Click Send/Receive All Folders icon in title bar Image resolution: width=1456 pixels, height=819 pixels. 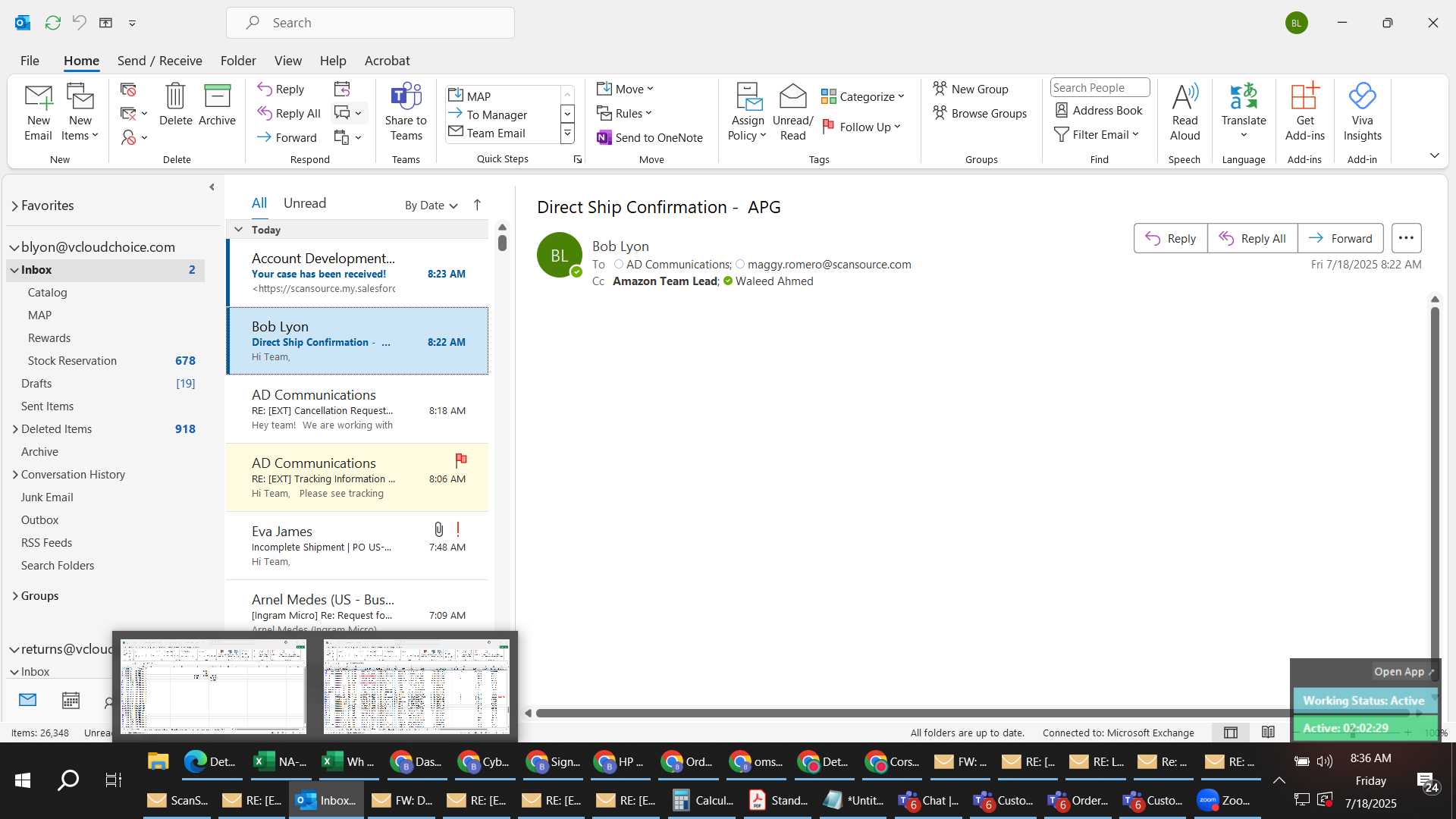52,23
